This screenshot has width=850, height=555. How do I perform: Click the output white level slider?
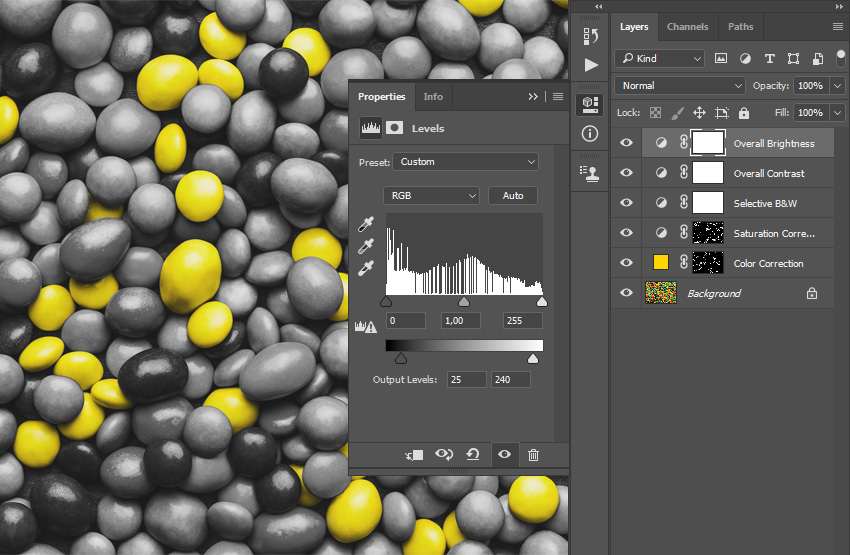533,358
